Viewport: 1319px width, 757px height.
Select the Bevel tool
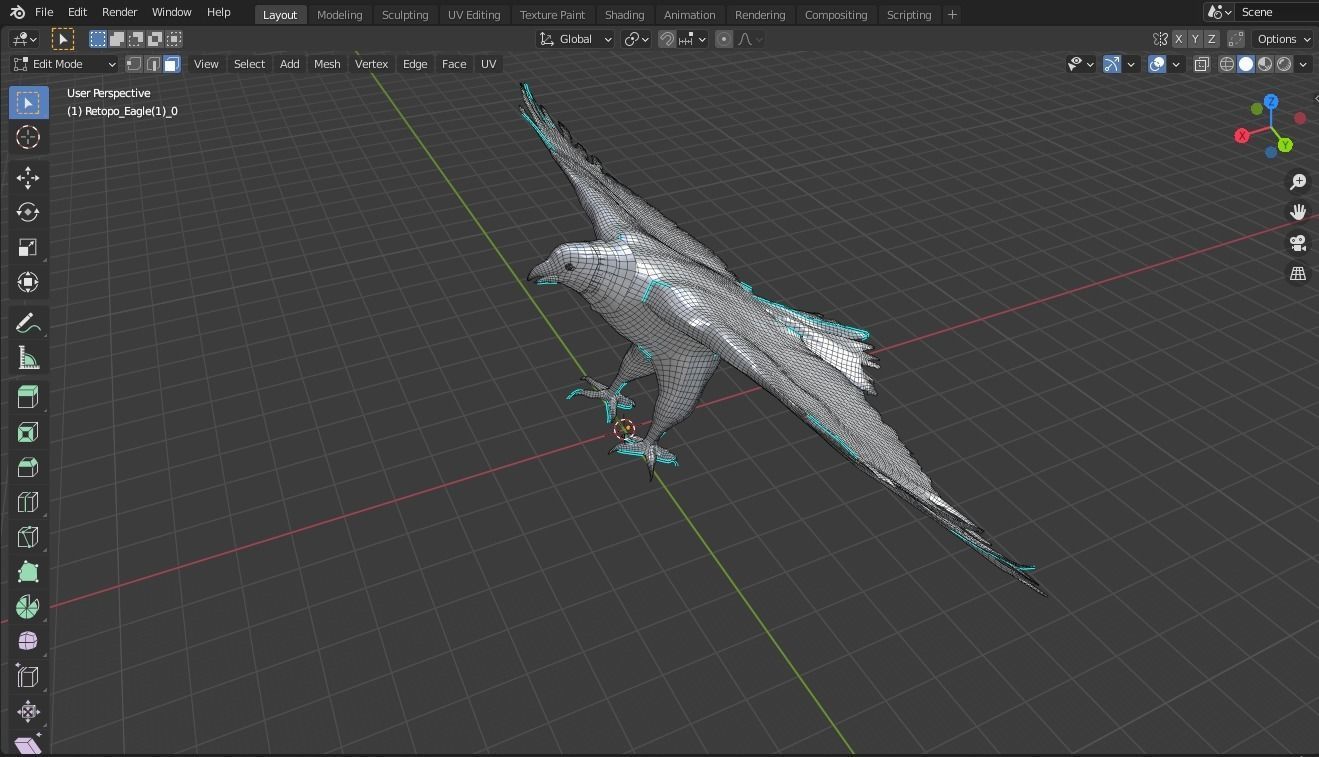pyautogui.click(x=28, y=467)
